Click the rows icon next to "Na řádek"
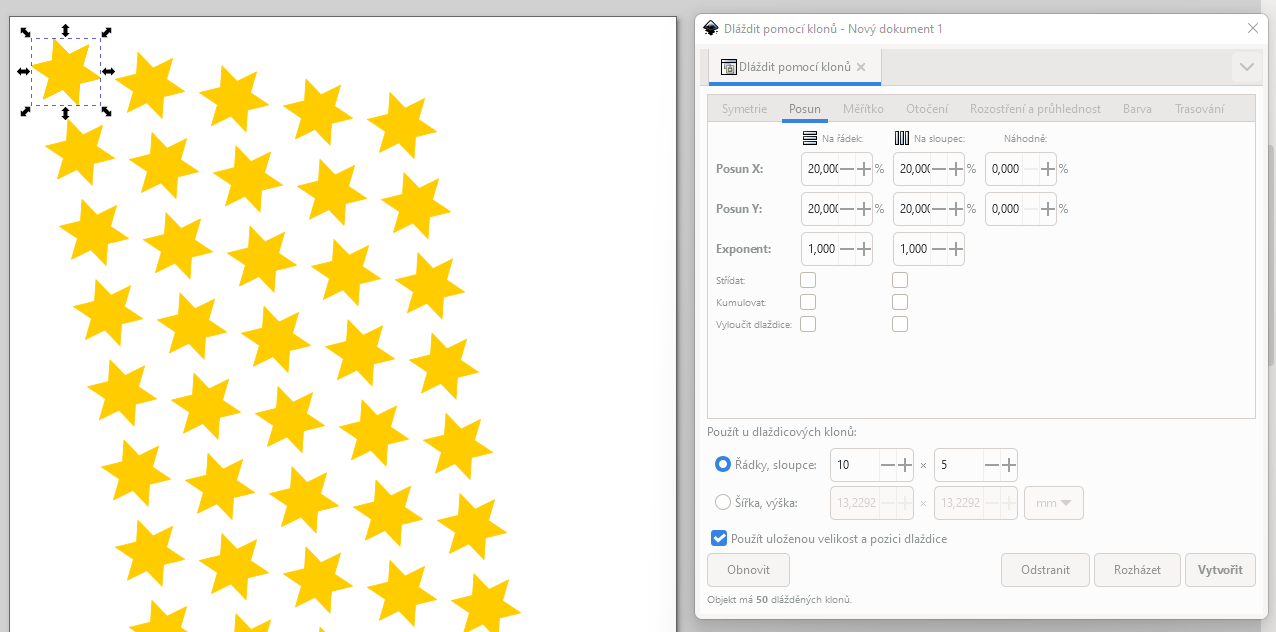The image size is (1276, 632). (809, 138)
